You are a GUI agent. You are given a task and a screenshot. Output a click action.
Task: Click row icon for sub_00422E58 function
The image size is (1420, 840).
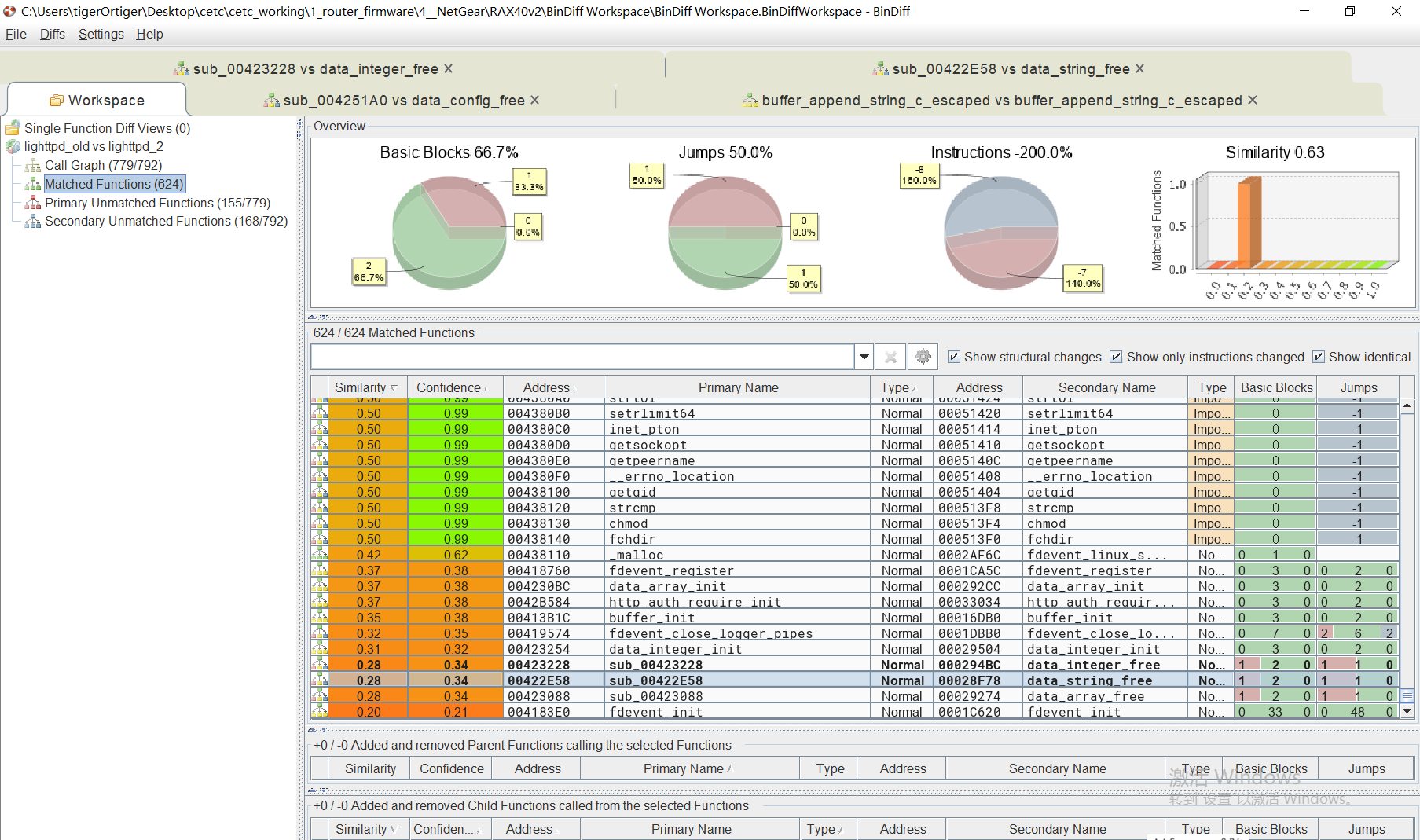click(320, 680)
